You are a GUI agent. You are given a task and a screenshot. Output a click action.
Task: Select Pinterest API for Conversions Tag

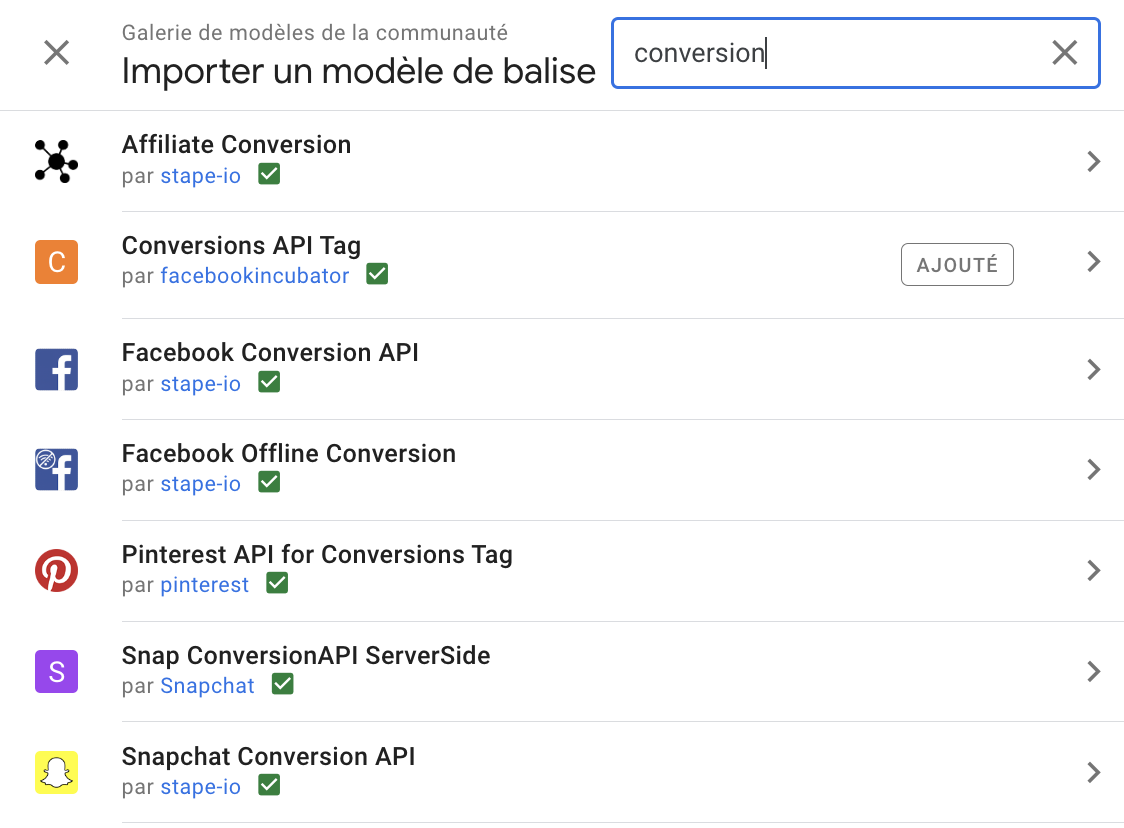317,555
